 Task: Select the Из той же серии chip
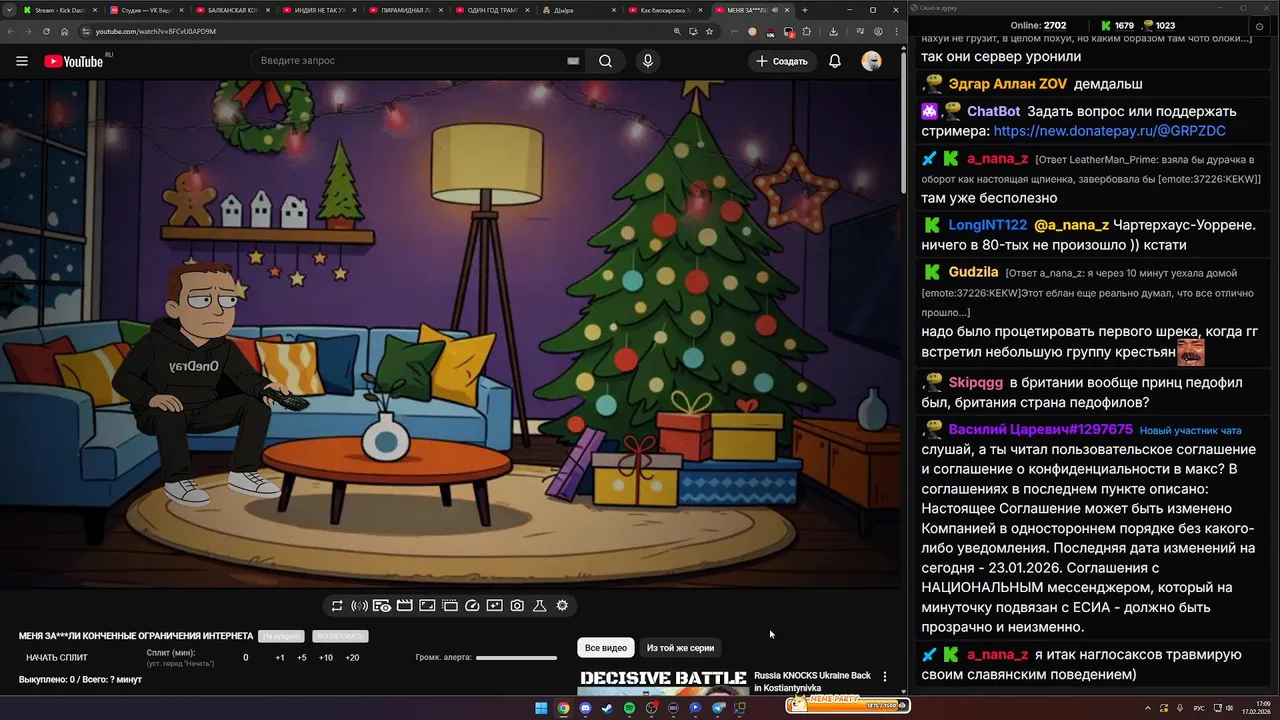tap(680, 648)
